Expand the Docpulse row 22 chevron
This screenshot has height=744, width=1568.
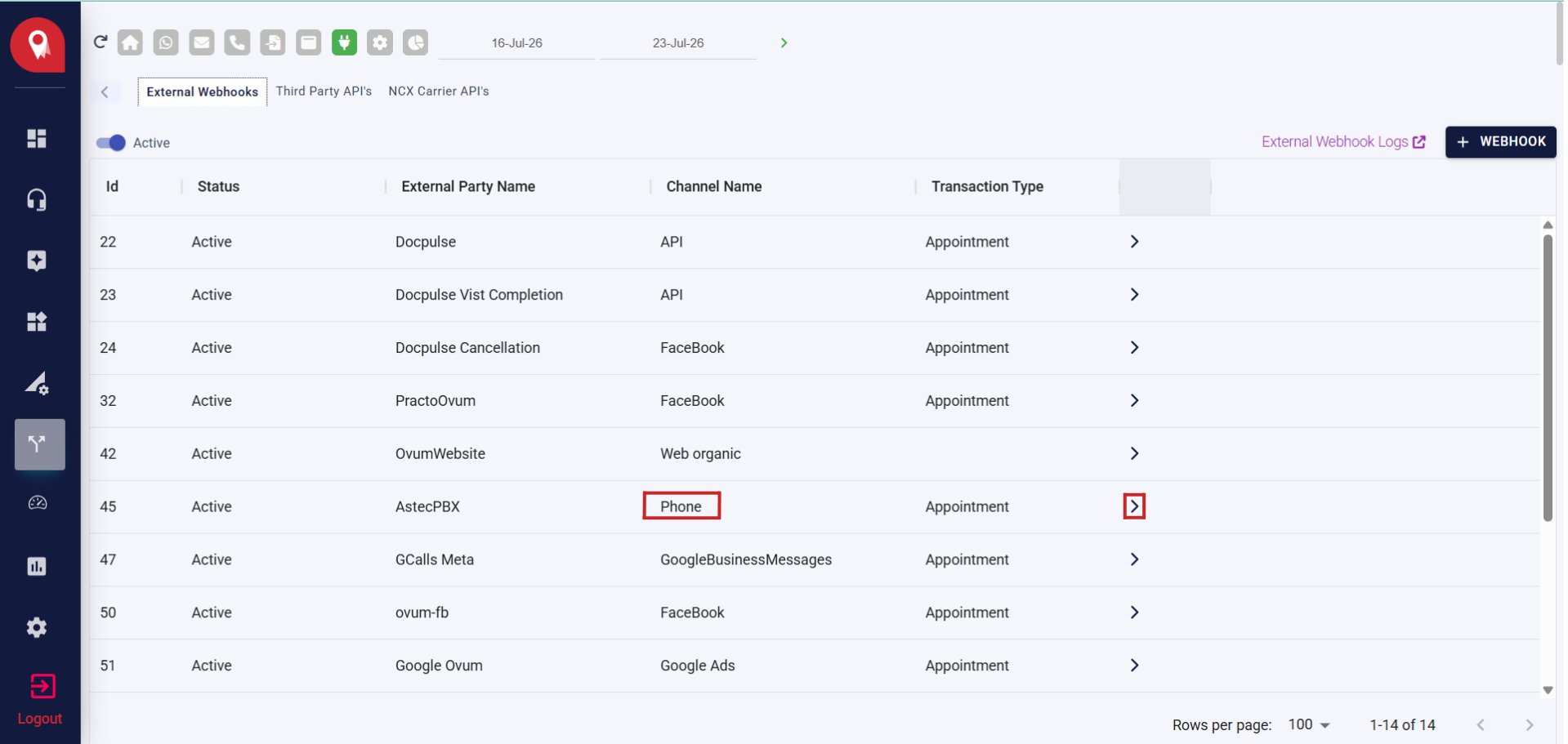pyautogui.click(x=1134, y=242)
